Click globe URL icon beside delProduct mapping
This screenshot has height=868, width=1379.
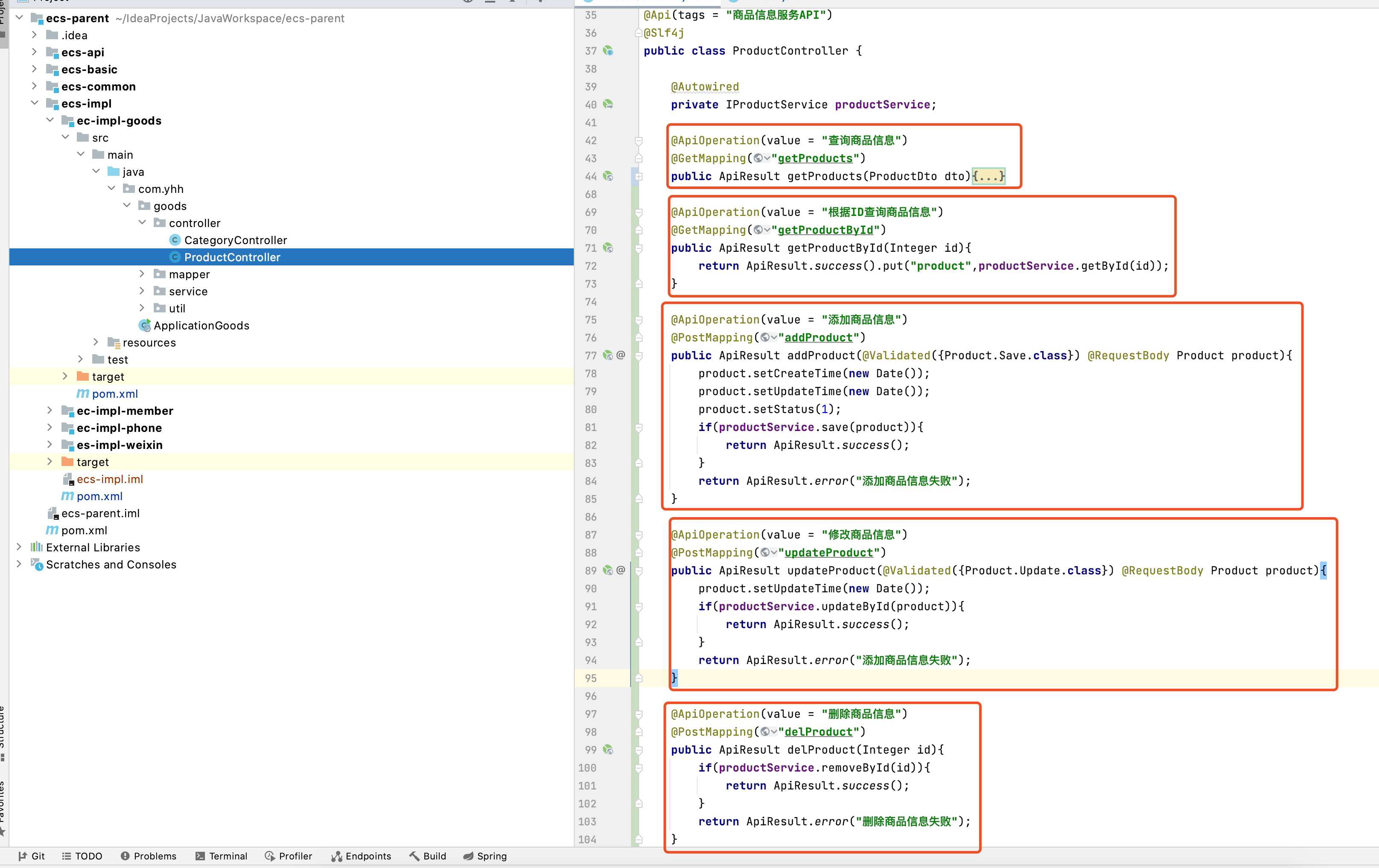[x=765, y=732]
